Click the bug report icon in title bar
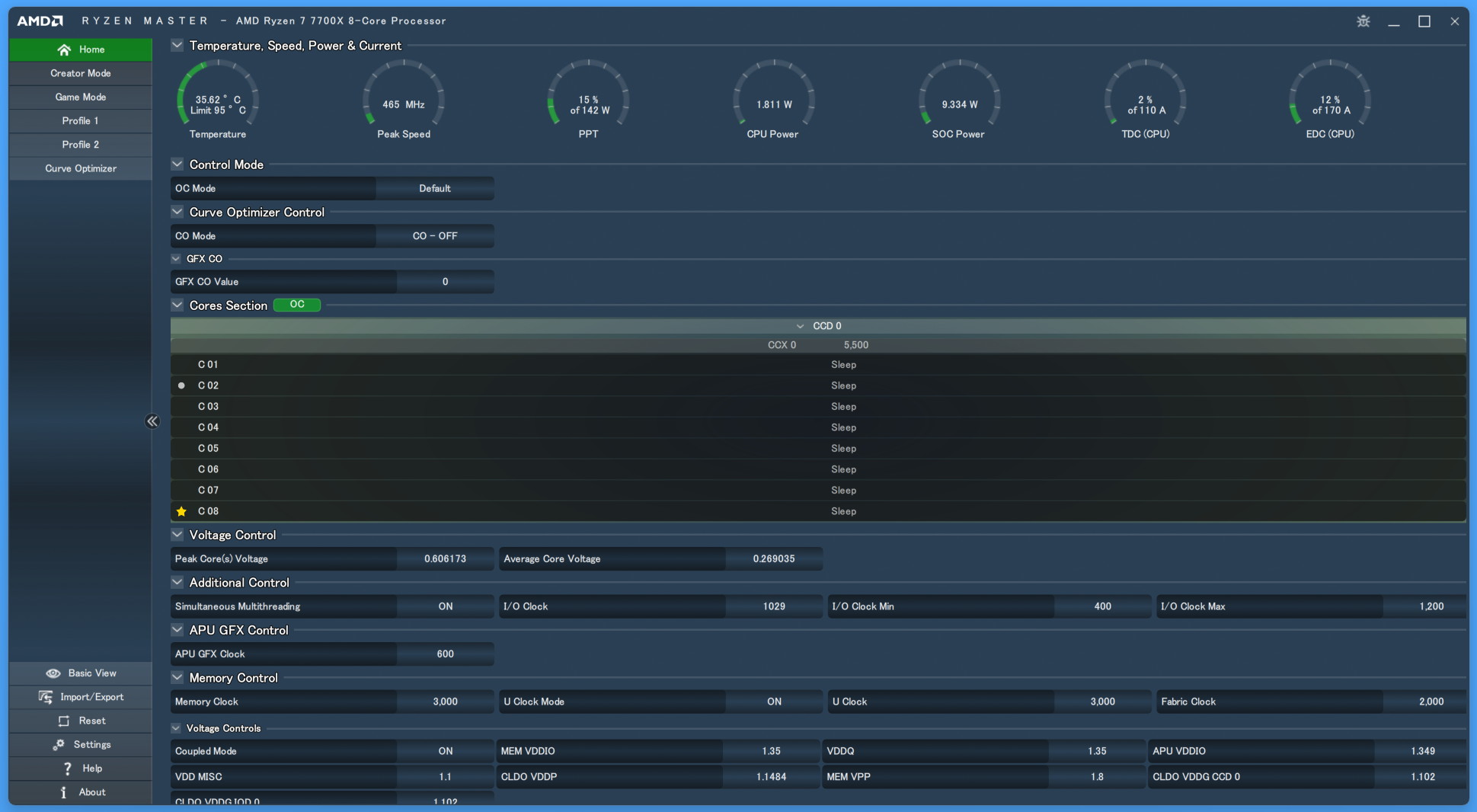This screenshot has width=1477, height=812. pos(1364,21)
